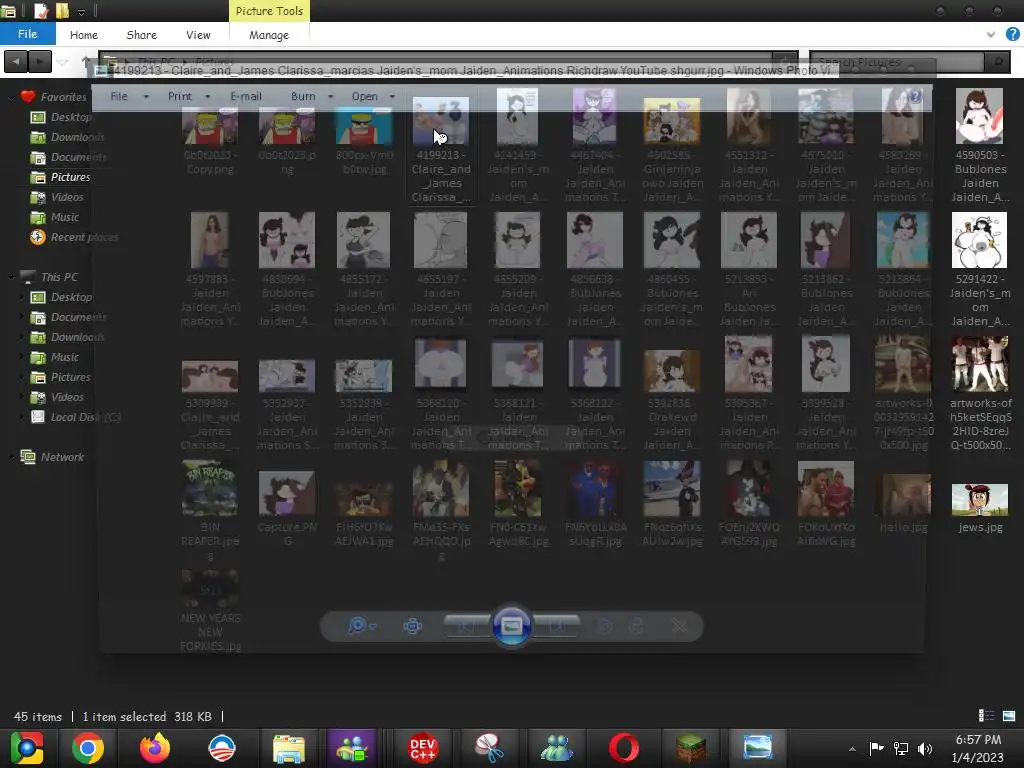Select the BIN REAPER.jpeg file

[210, 511]
